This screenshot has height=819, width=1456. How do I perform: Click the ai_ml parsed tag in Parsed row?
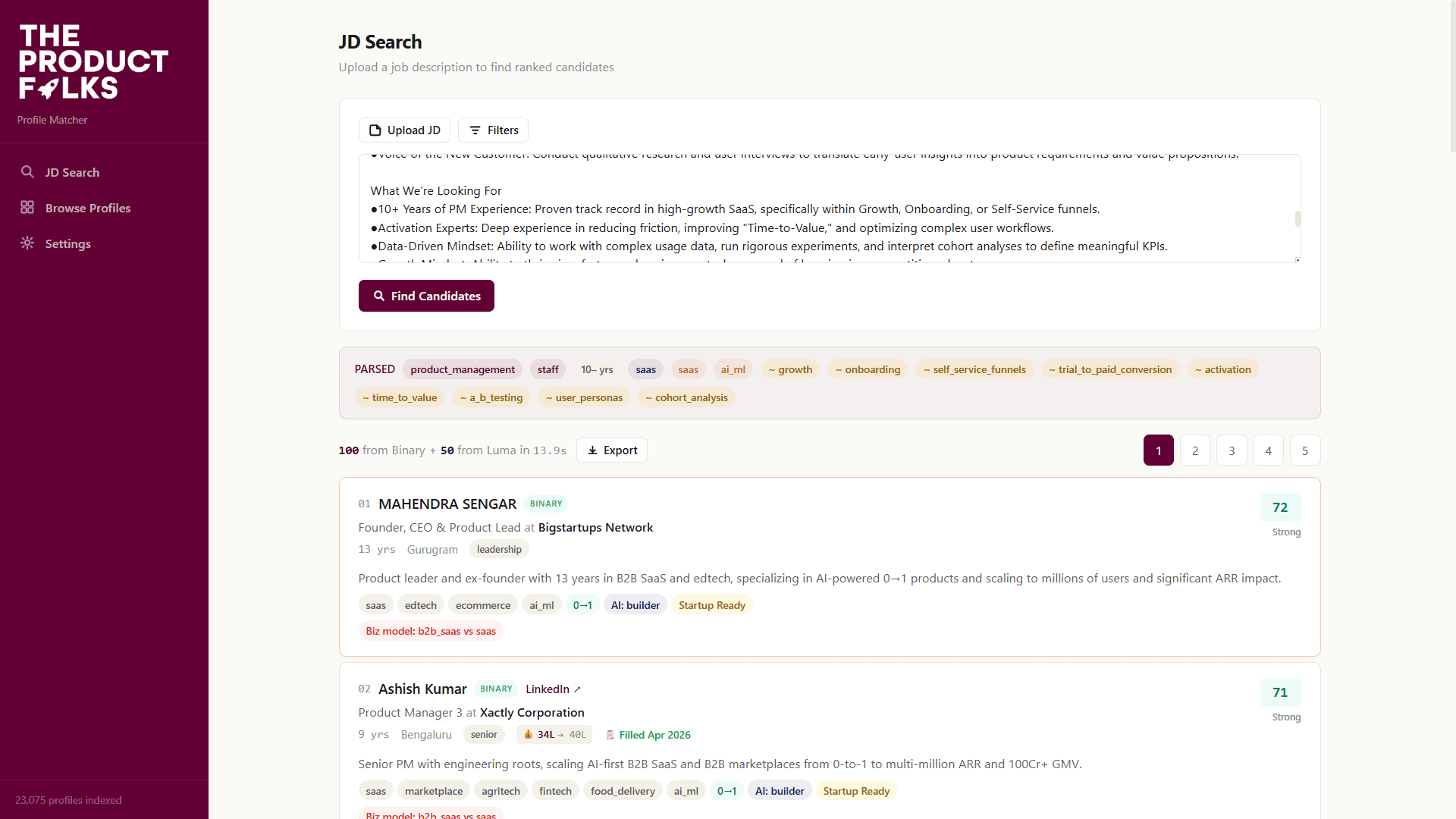coord(733,369)
